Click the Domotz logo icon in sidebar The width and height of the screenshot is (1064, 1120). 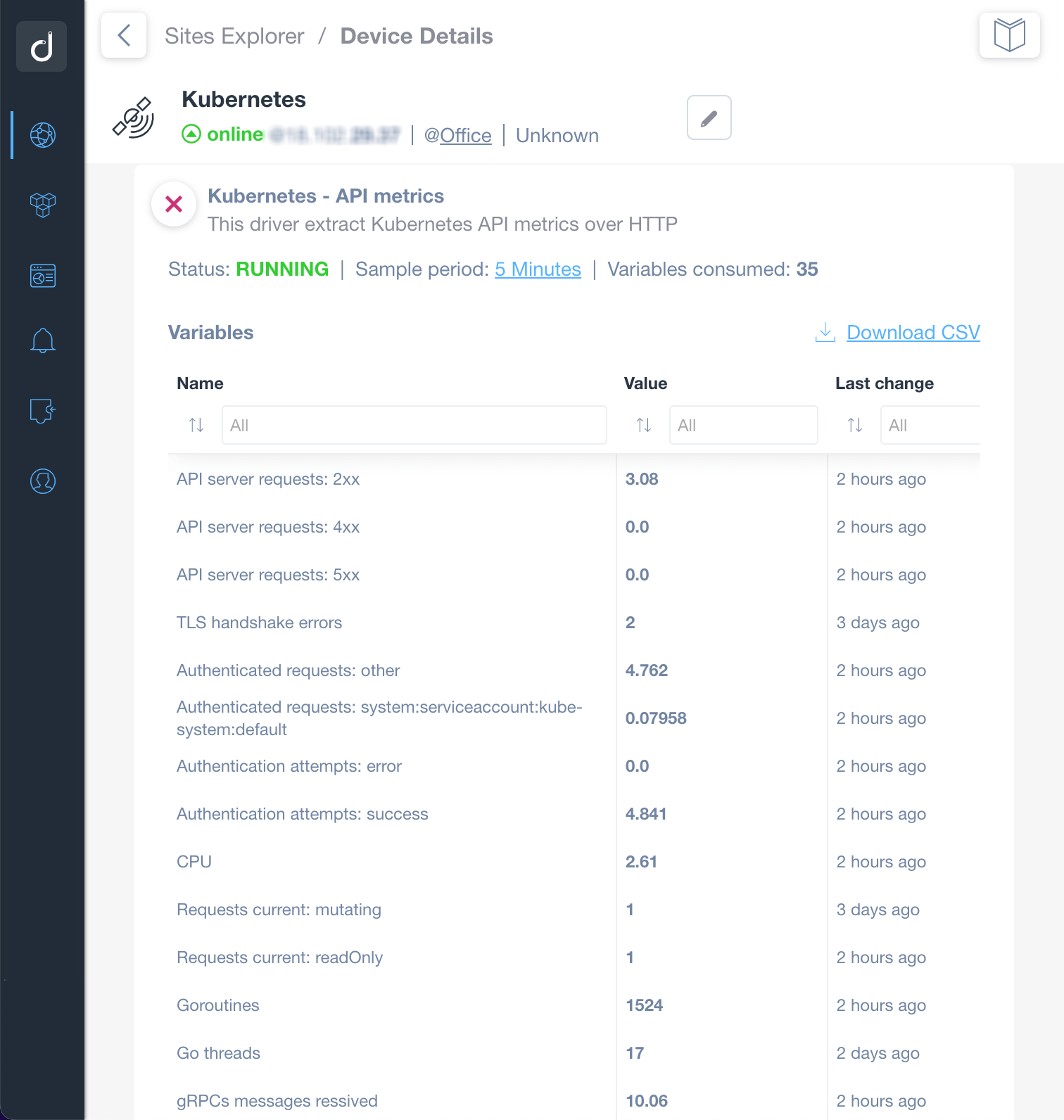[42, 46]
